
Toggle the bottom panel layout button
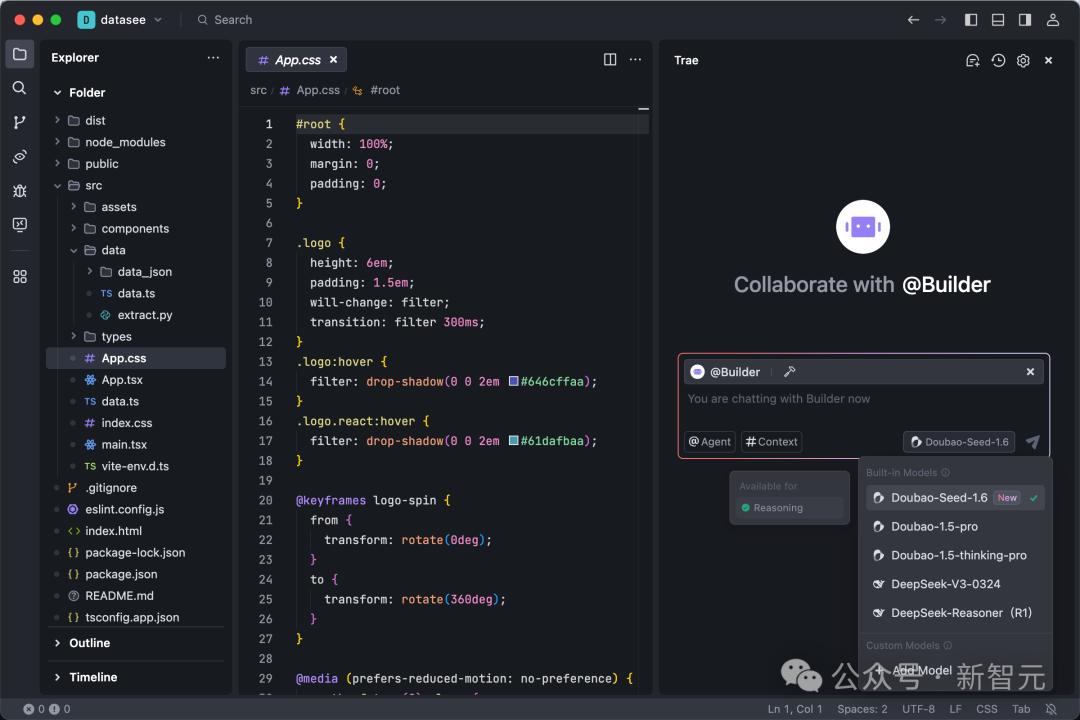[998, 20]
